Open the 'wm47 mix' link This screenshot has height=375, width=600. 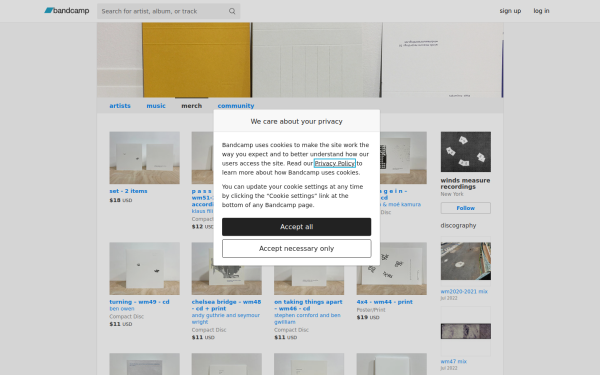click(x=453, y=361)
